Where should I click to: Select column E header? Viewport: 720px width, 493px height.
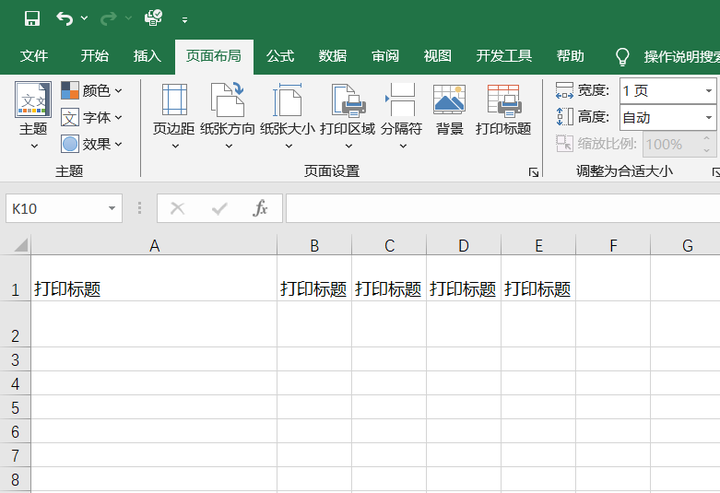(x=539, y=246)
